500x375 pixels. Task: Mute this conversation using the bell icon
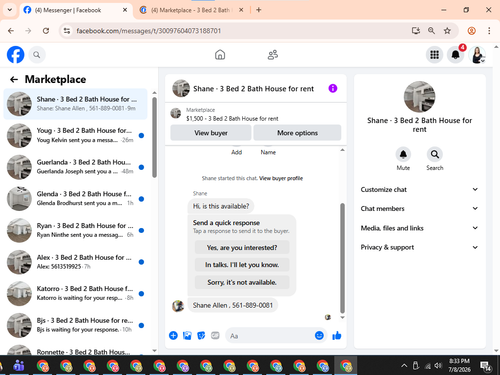403,154
